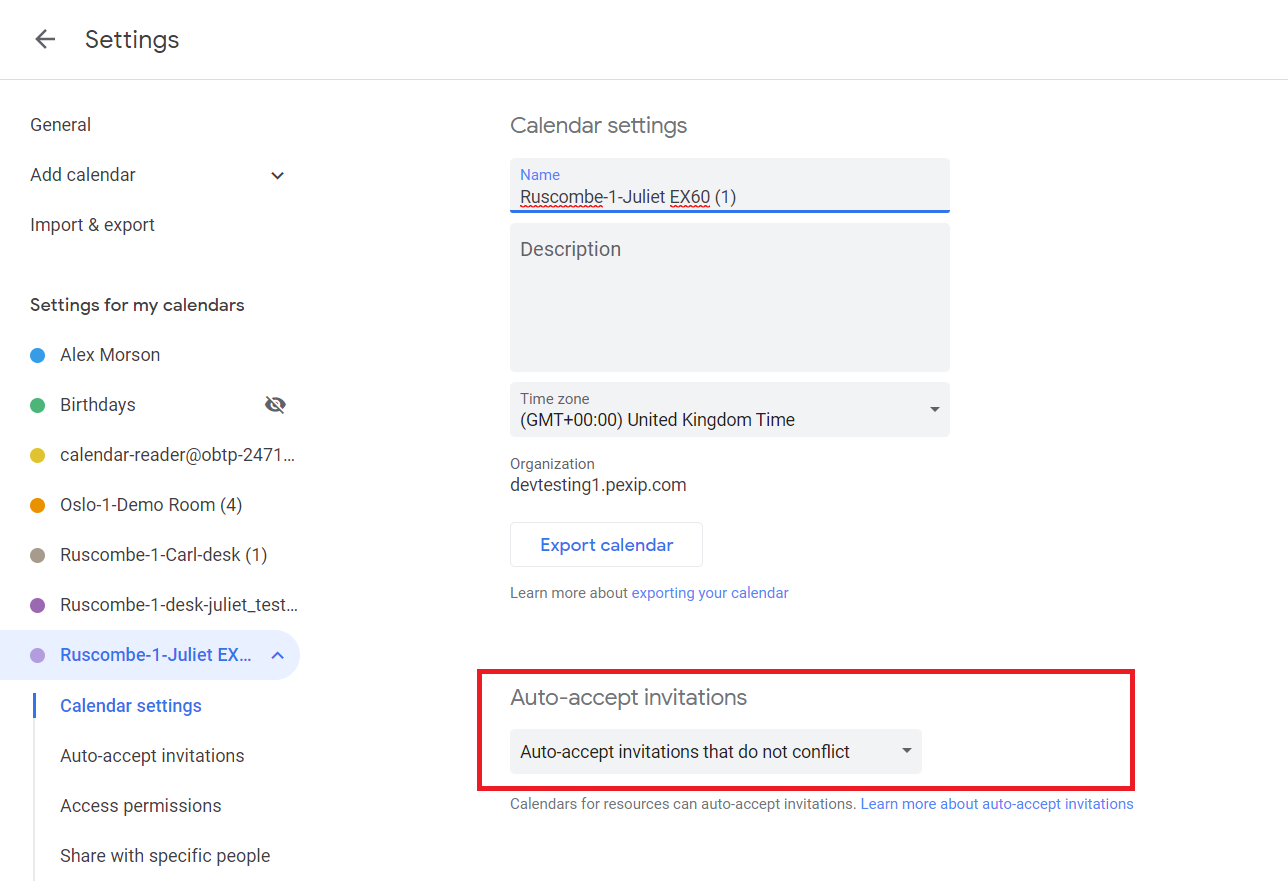This screenshot has width=1288, height=881.
Task: Open Import & export settings
Action: pos(93,225)
